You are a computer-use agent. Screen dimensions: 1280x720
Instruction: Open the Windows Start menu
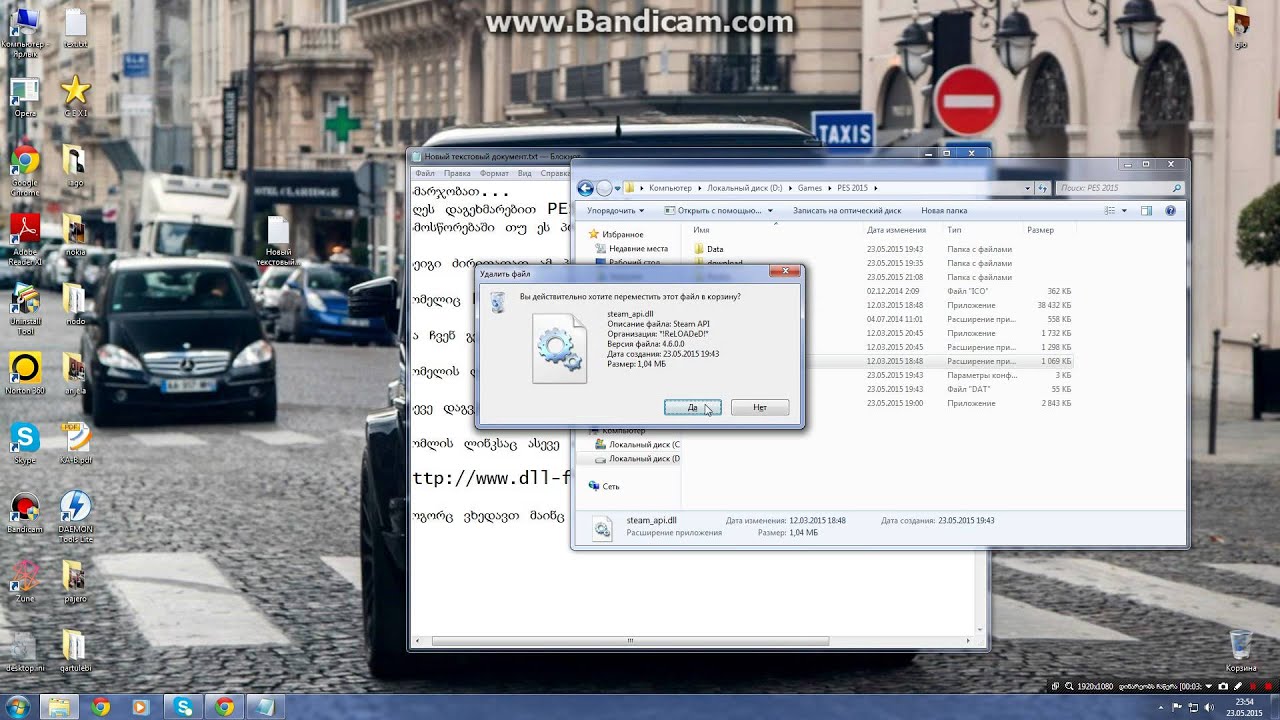point(19,707)
